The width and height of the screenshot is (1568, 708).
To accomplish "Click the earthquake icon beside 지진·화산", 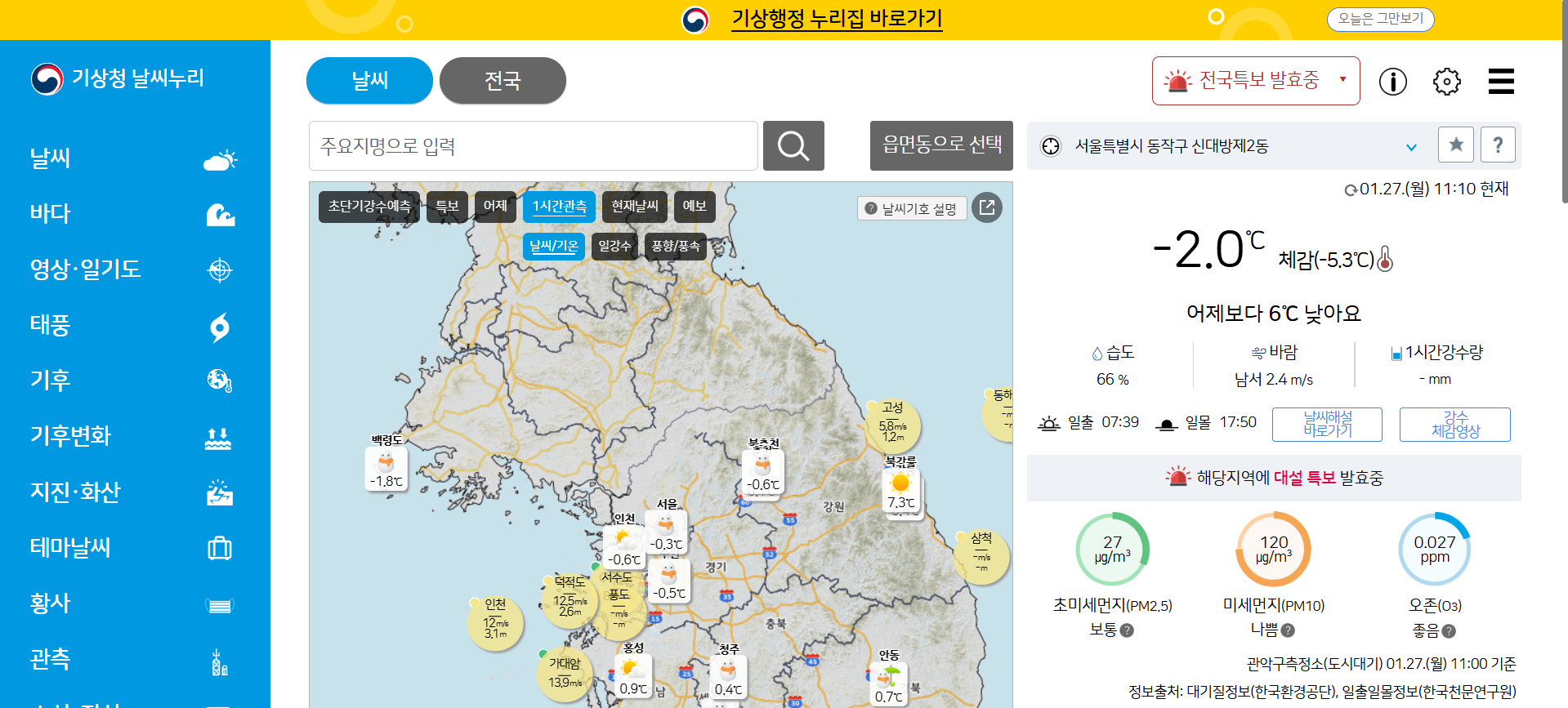I will [x=220, y=492].
